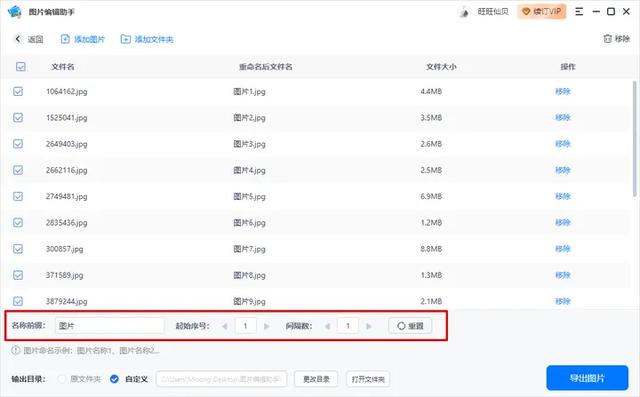This screenshot has height=397, width=640.
Task: Click the 名称前缀 input field
Action: (x=109, y=326)
